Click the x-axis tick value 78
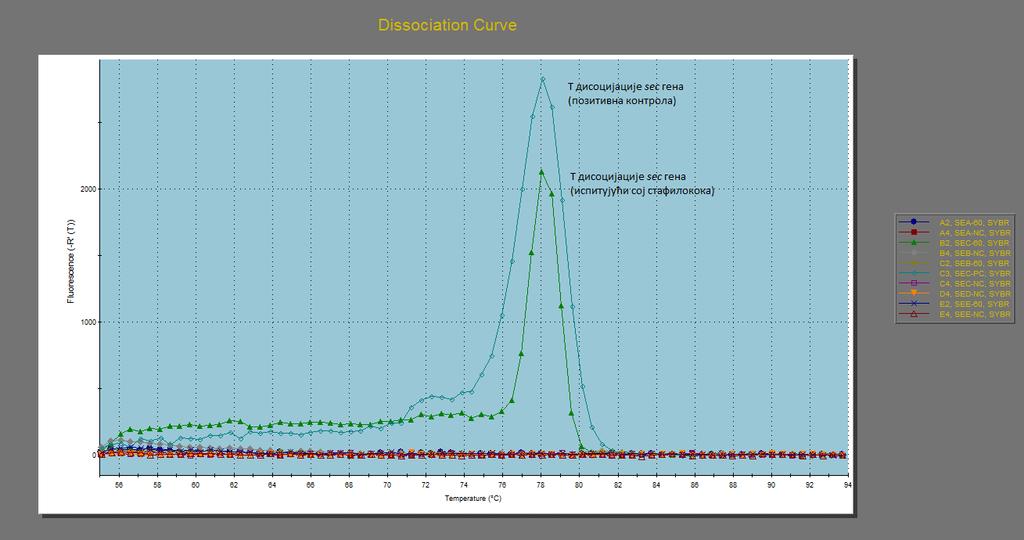The image size is (1024, 540). coord(541,485)
